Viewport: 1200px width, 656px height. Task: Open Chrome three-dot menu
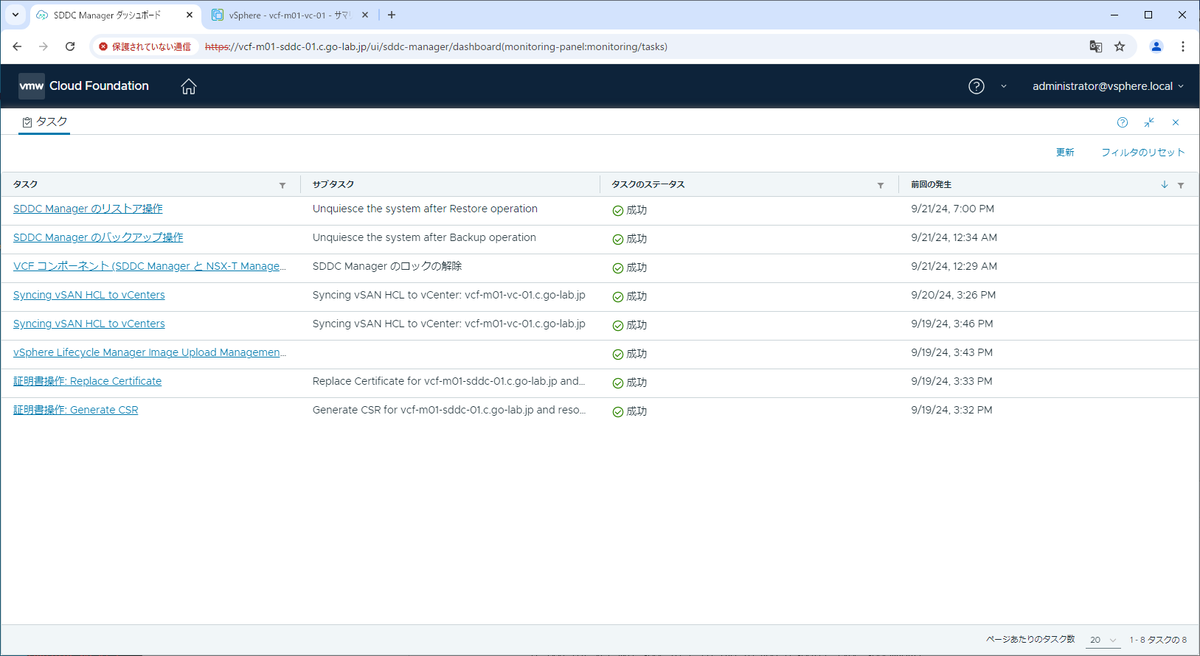coord(1183,46)
